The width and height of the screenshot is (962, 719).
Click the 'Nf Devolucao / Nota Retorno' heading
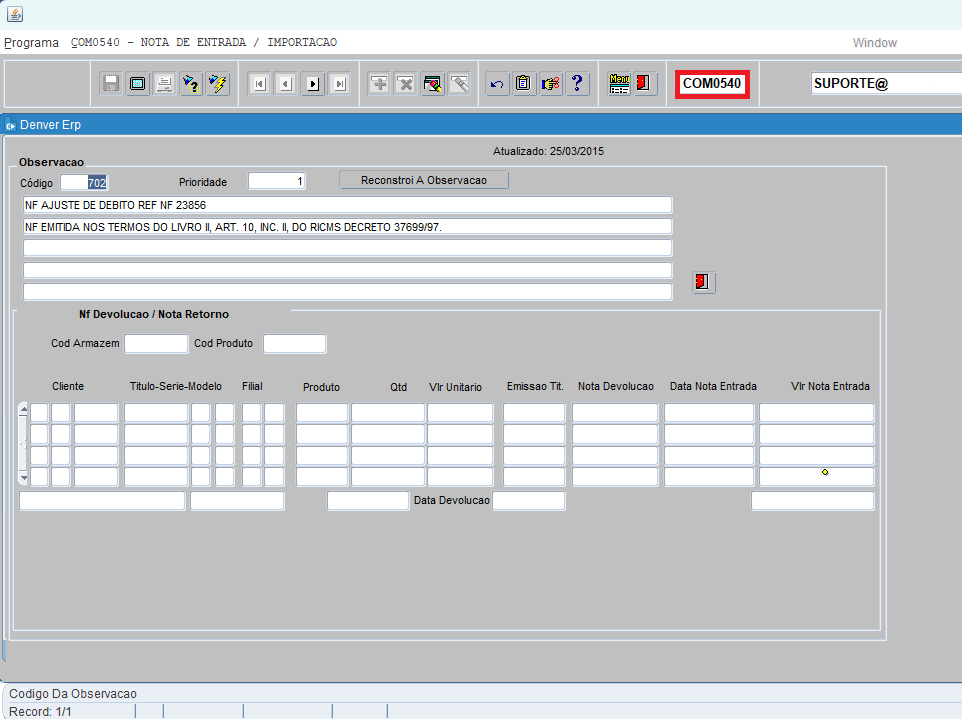[154, 314]
